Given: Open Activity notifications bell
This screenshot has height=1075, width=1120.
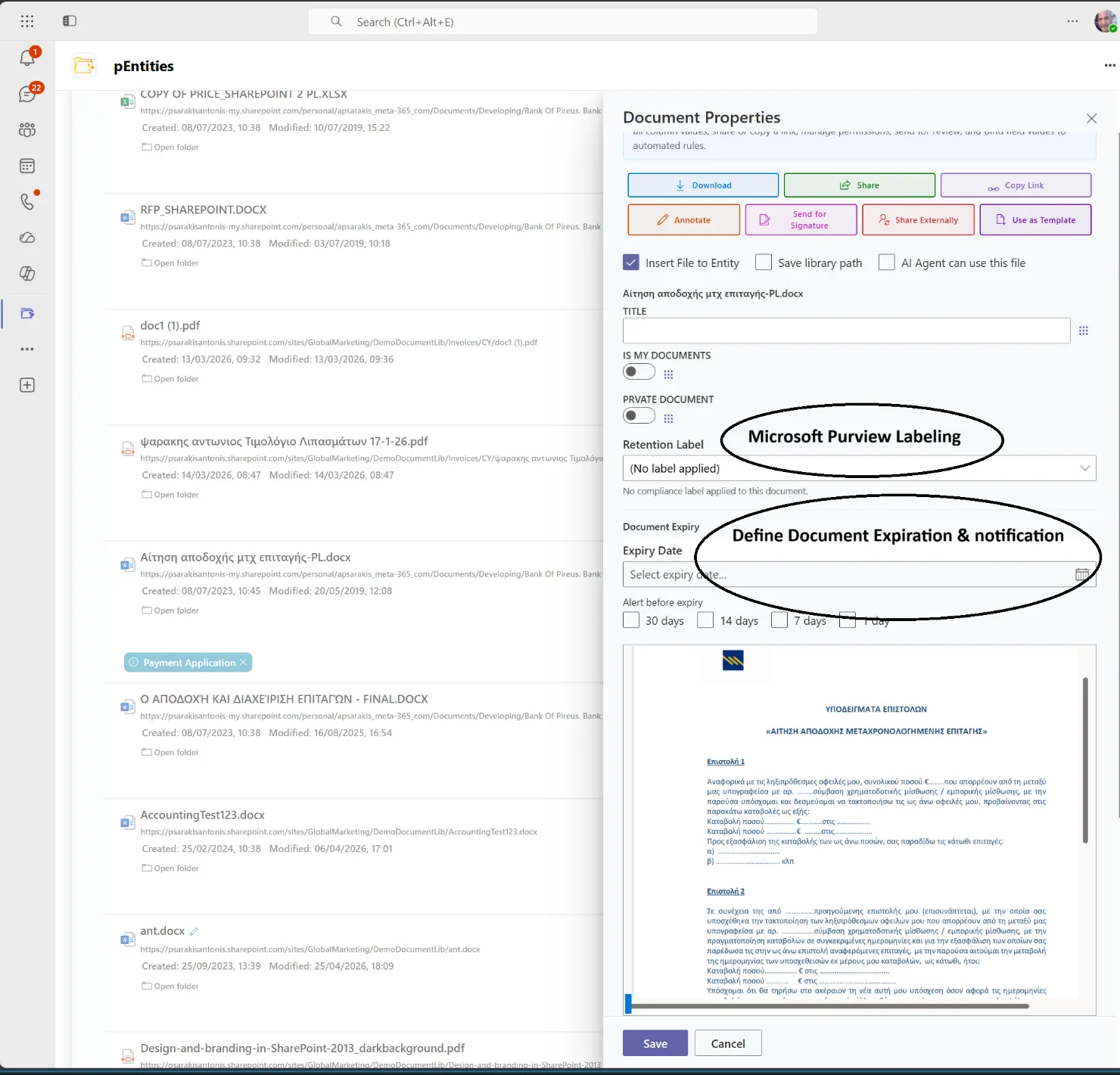Looking at the screenshot, I should (27, 57).
